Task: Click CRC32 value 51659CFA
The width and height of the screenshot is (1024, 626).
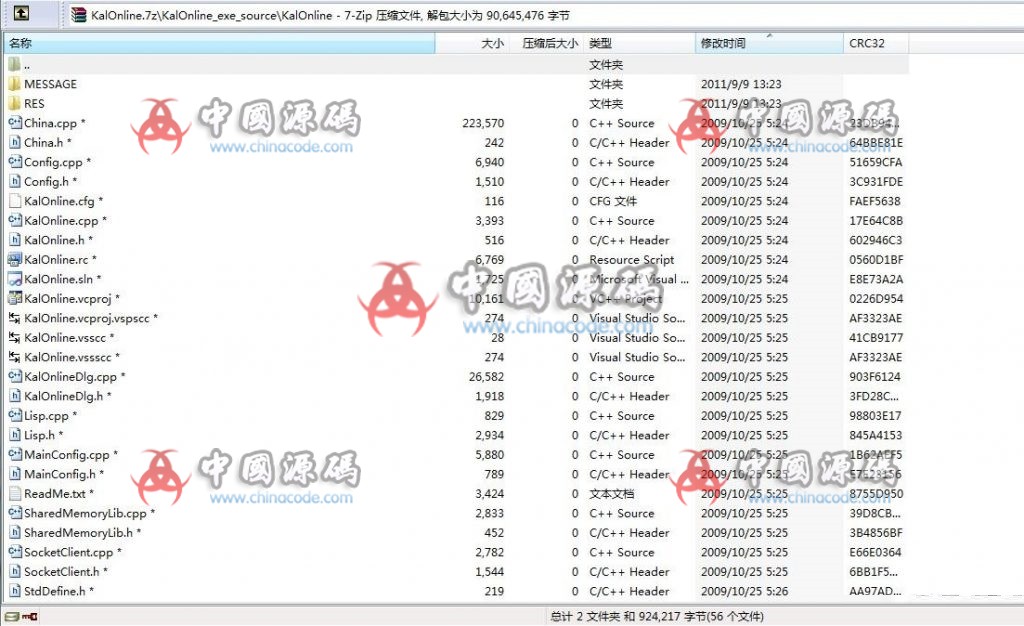Action: click(876, 162)
